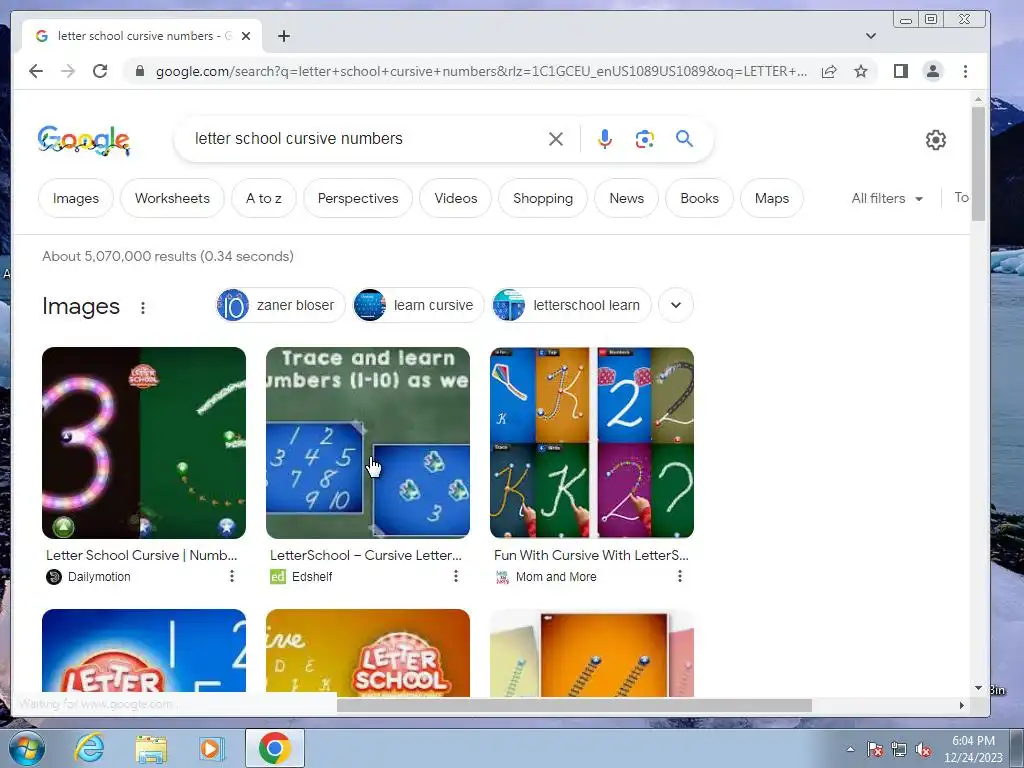
Task: Open Windows Start menu
Action: pyautogui.click(x=27, y=748)
